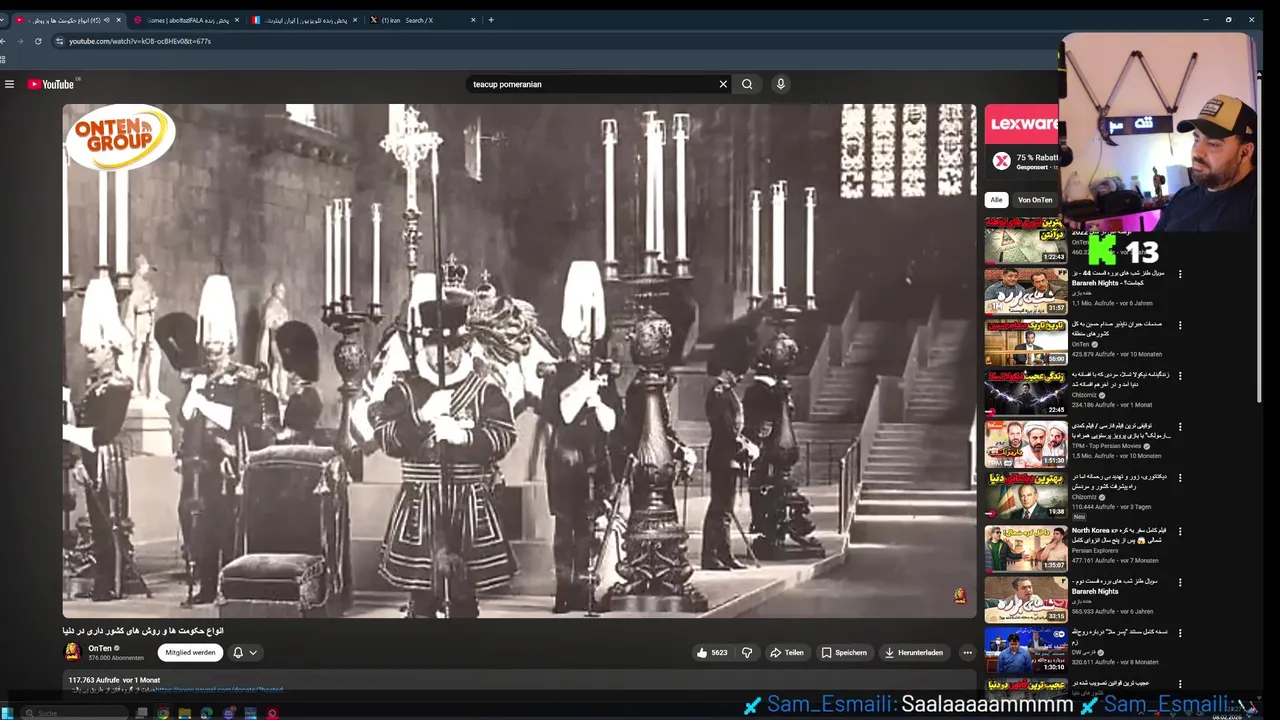Image resolution: width=1280 pixels, height=720 pixels.
Task: Open Chrome from the taskbar
Action: (x=163, y=713)
